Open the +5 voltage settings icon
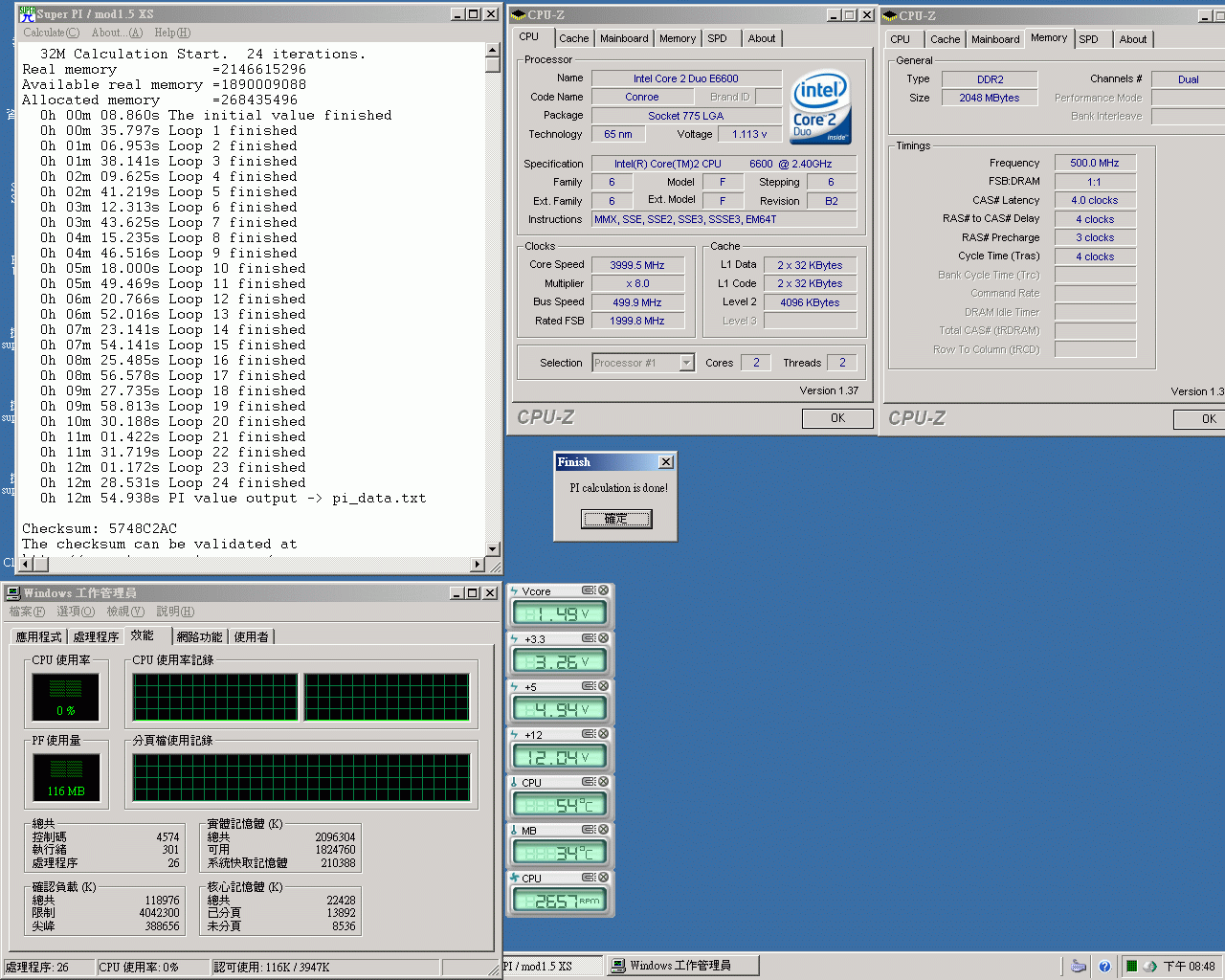The height and width of the screenshot is (980, 1225). point(589,686)
